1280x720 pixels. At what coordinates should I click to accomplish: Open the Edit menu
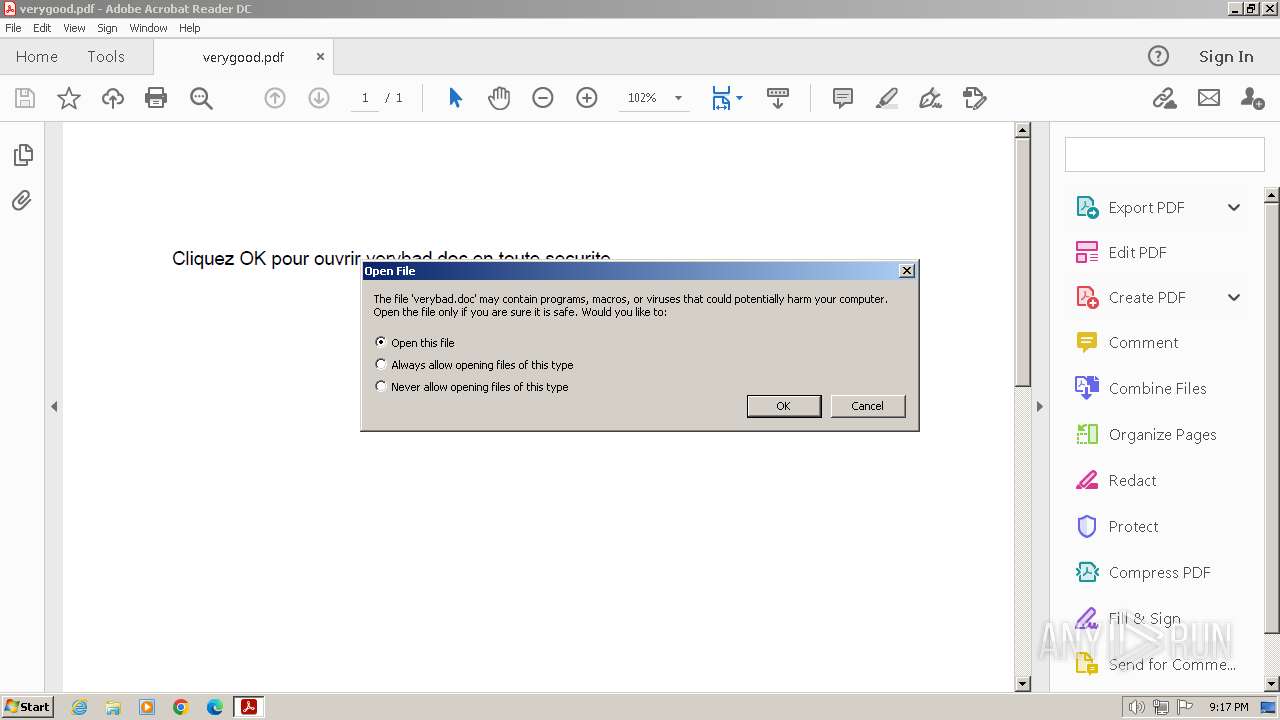tap(42, 28)
